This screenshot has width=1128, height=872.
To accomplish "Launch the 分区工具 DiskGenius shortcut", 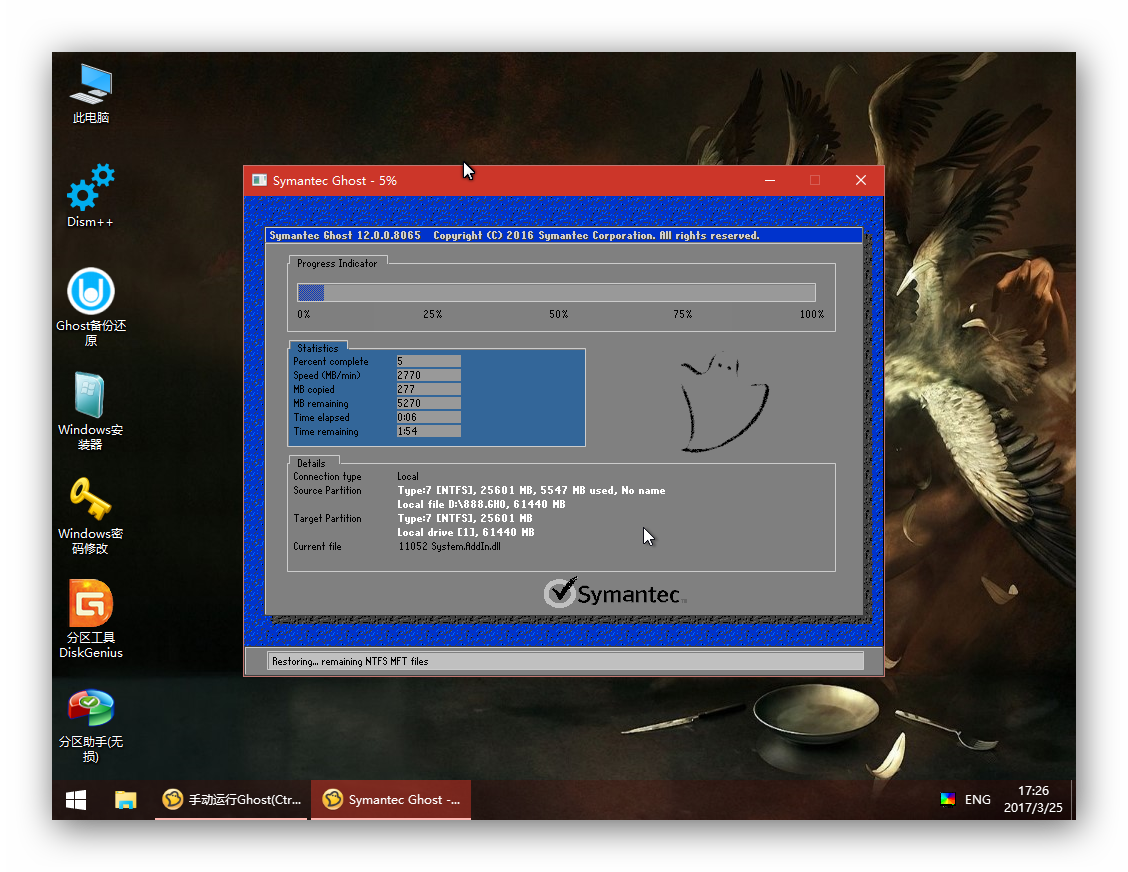I will click(x=91, y=619).
